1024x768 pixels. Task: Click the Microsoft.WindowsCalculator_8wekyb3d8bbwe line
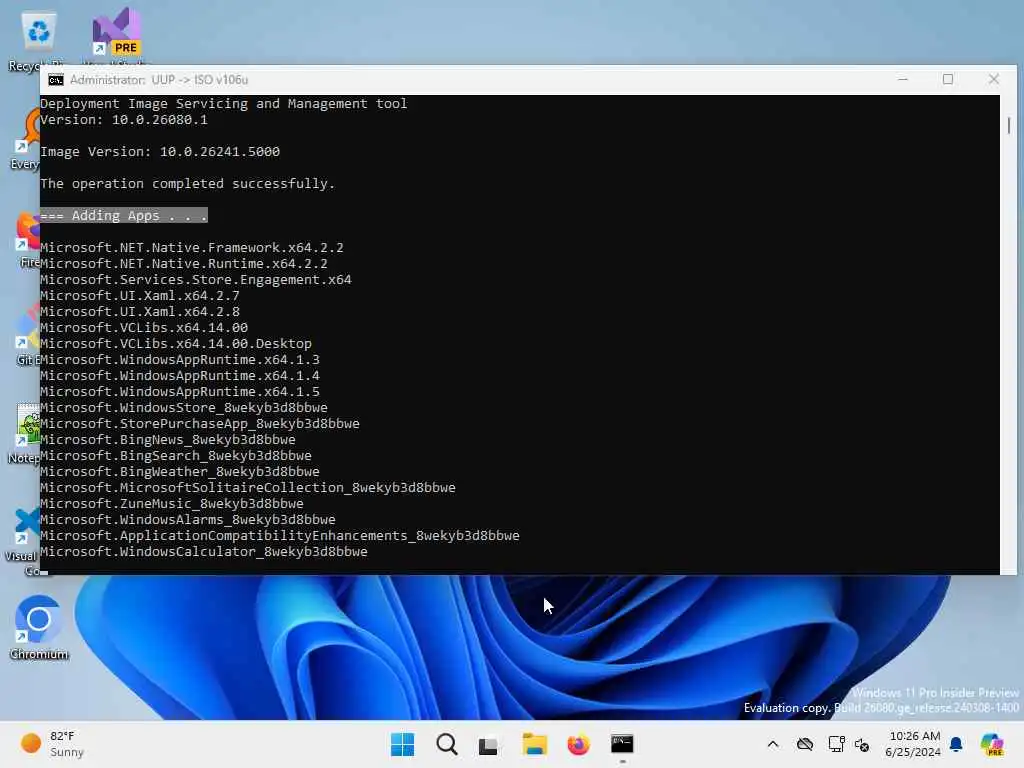(204, 552)
